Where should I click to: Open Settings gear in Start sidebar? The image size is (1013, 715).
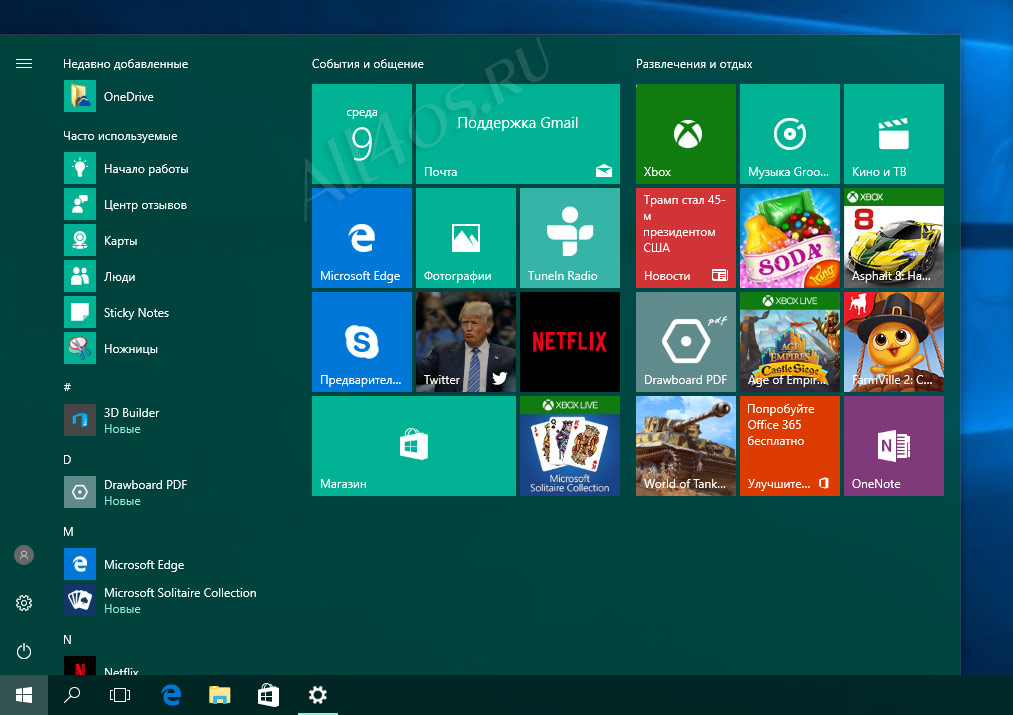coord(24,603)
